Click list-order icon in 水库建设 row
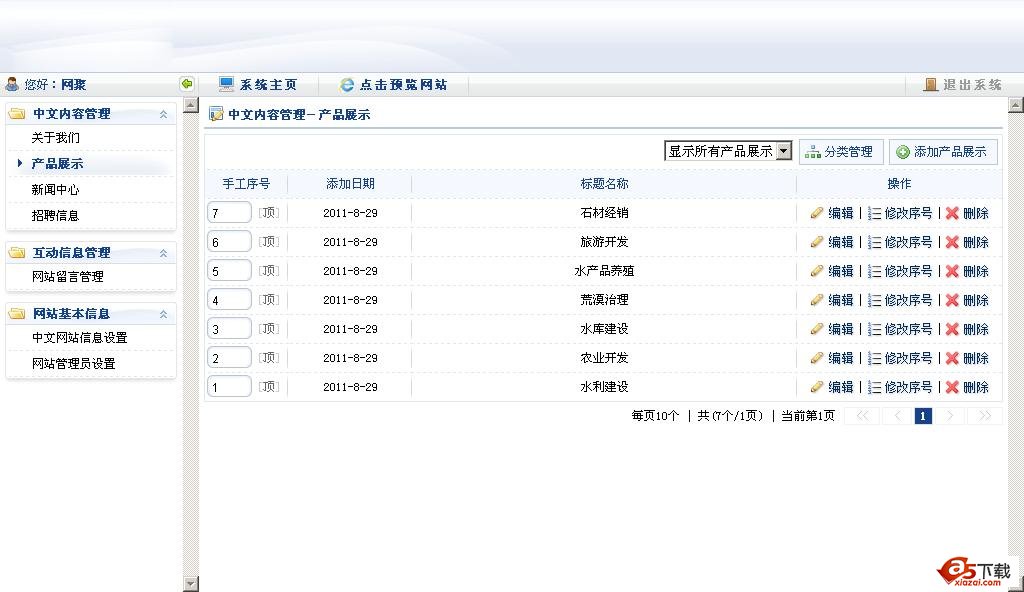Screen dimensions: 1024x592 point(874,329)
